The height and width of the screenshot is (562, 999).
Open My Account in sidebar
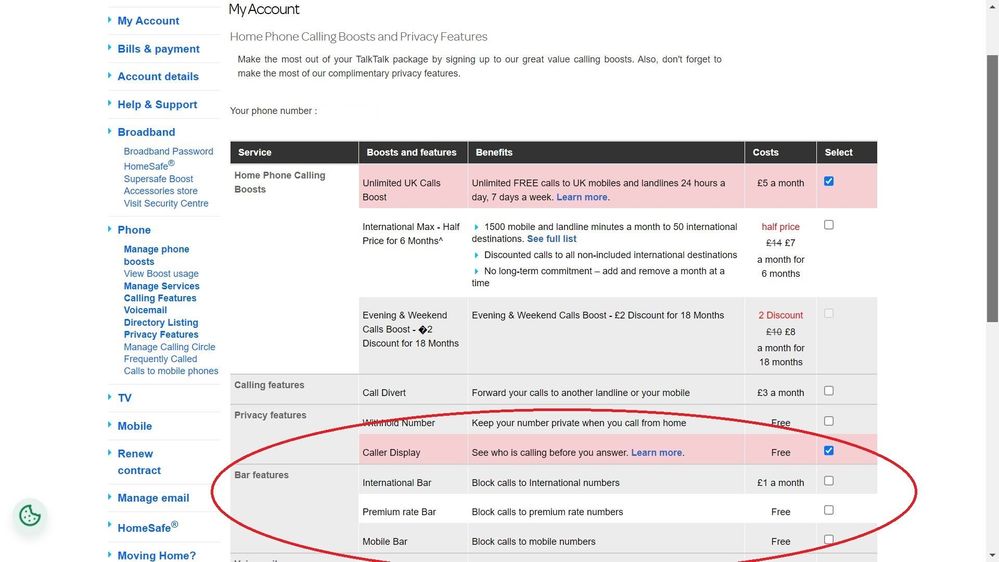point(148,20)
